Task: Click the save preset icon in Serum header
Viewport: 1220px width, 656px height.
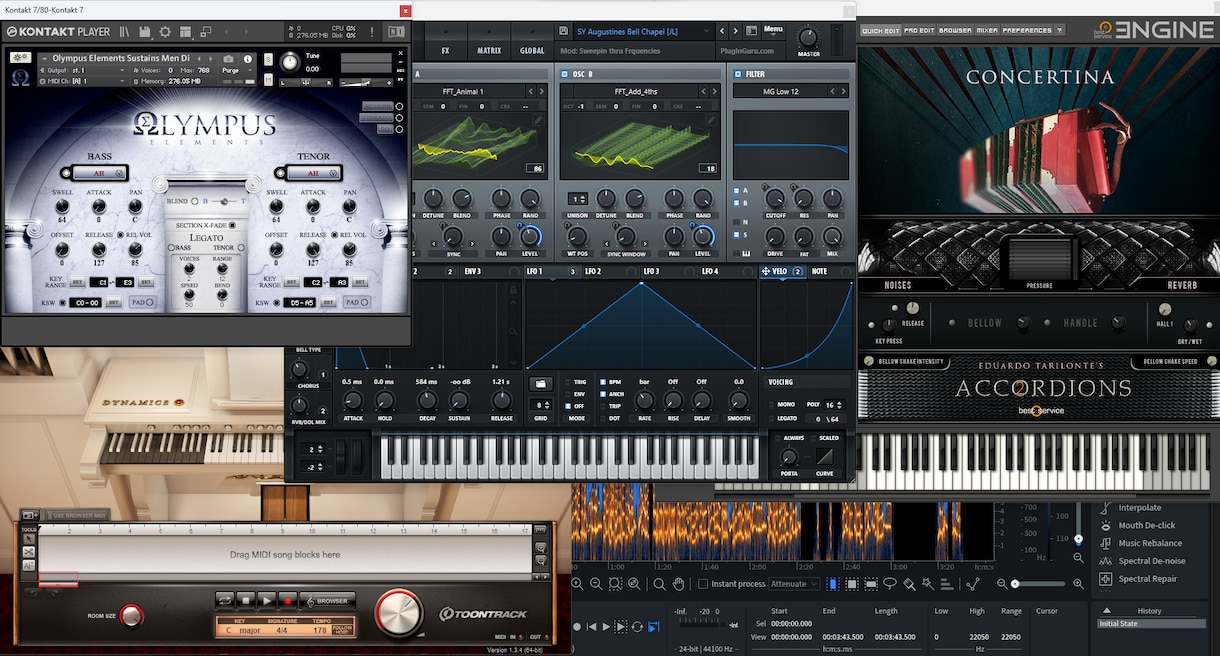Action: tap(564, 32)
